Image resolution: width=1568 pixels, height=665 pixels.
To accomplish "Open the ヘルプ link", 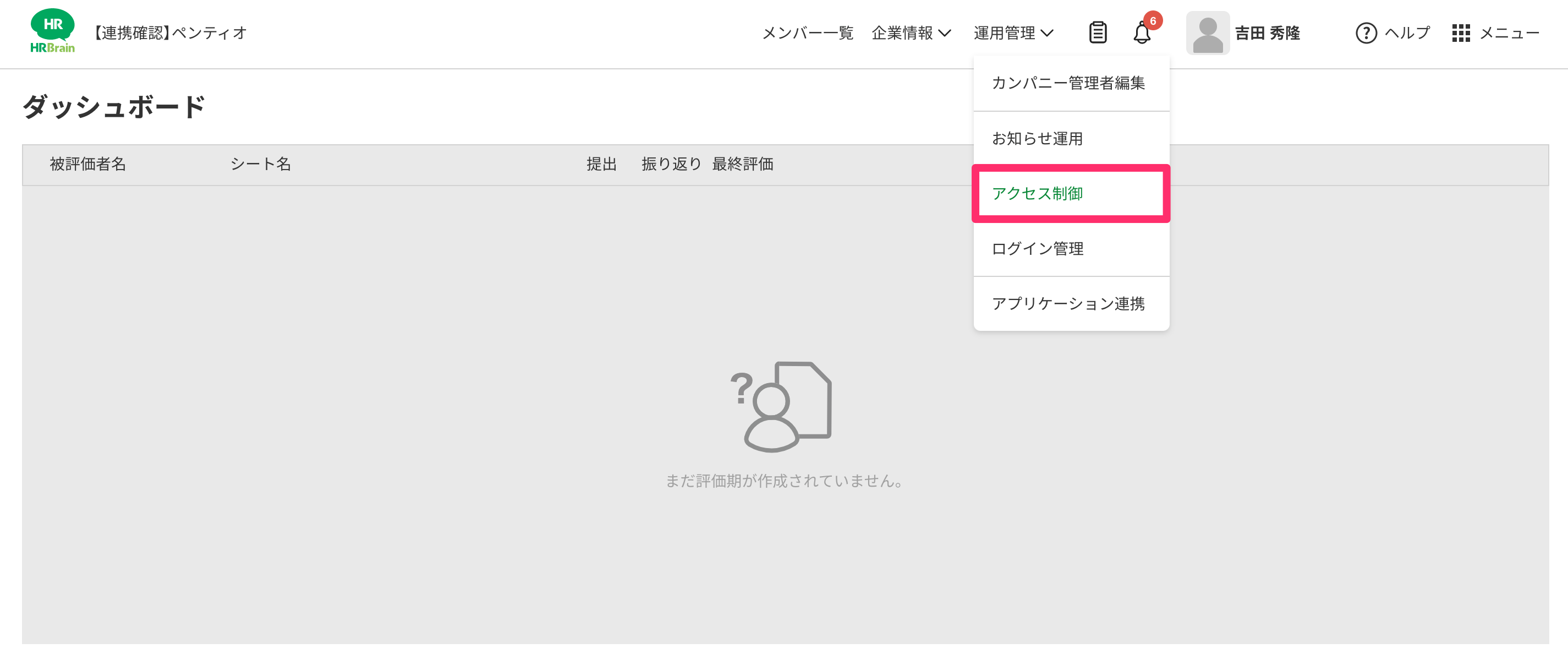I will pyautogui.click(x=1407, y=33).
